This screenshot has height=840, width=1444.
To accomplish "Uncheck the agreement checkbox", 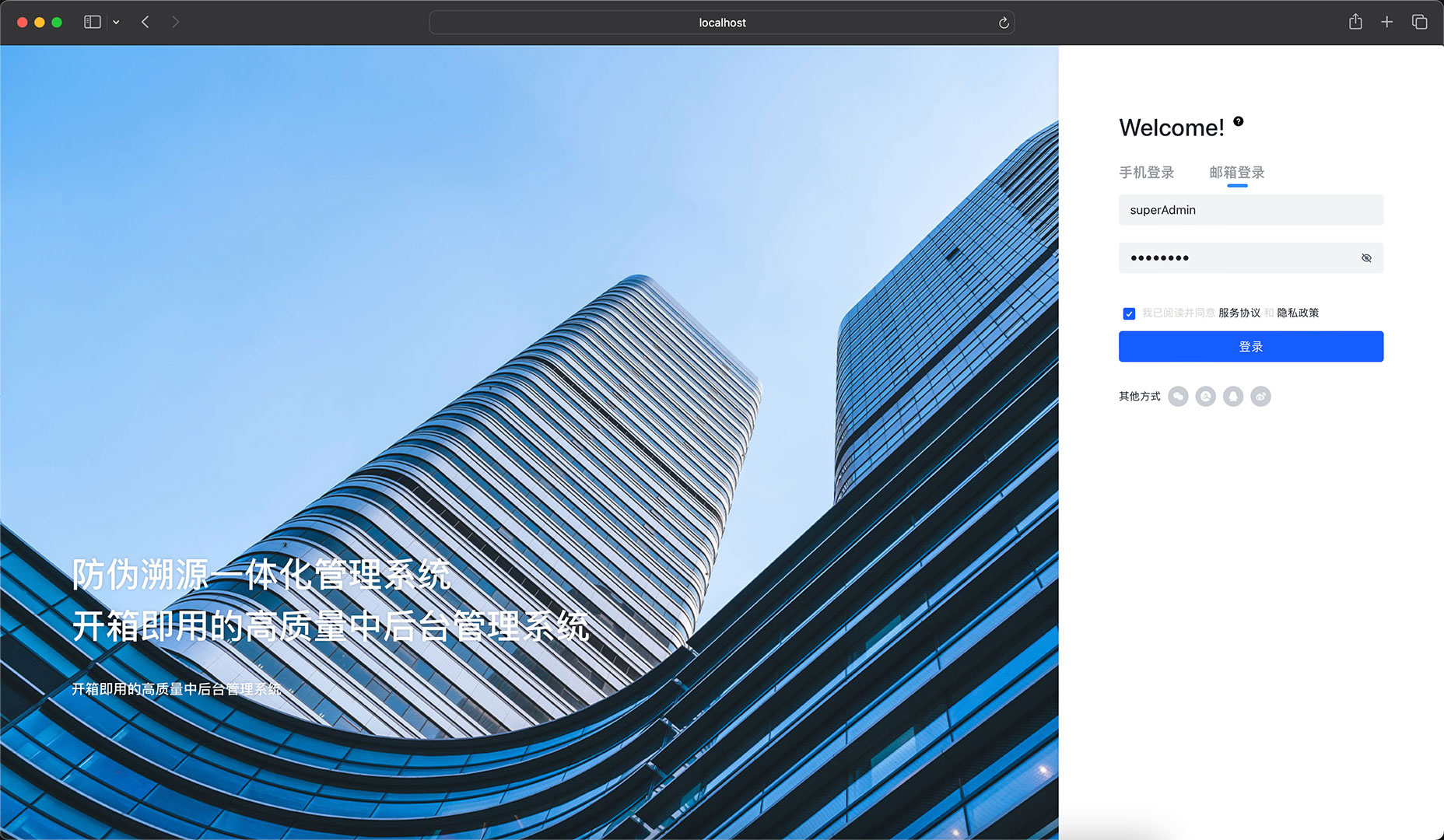I will pos(1129,313).
